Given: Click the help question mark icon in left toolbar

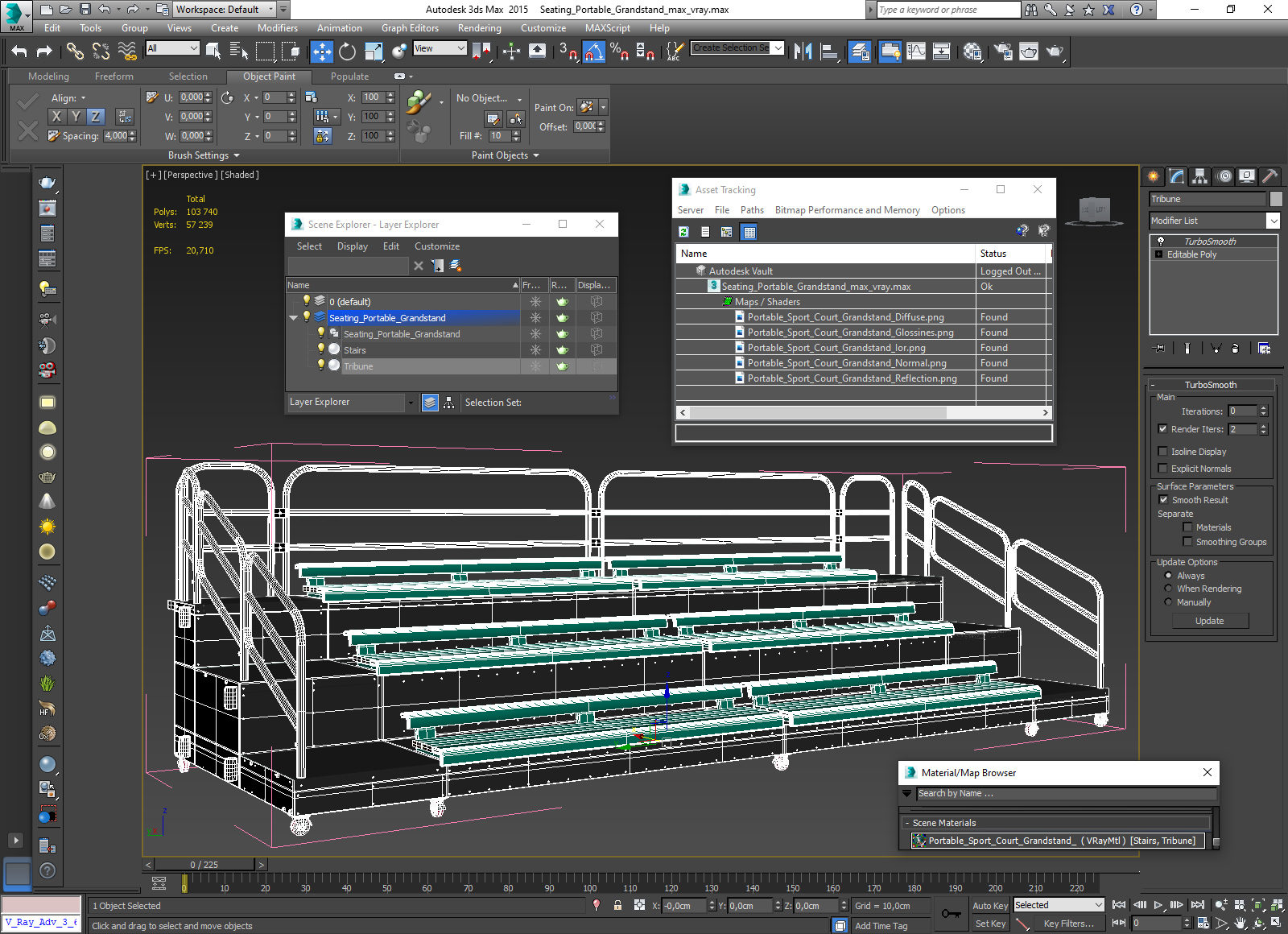Looking at the screenshot, I should (x=47, y=870).
